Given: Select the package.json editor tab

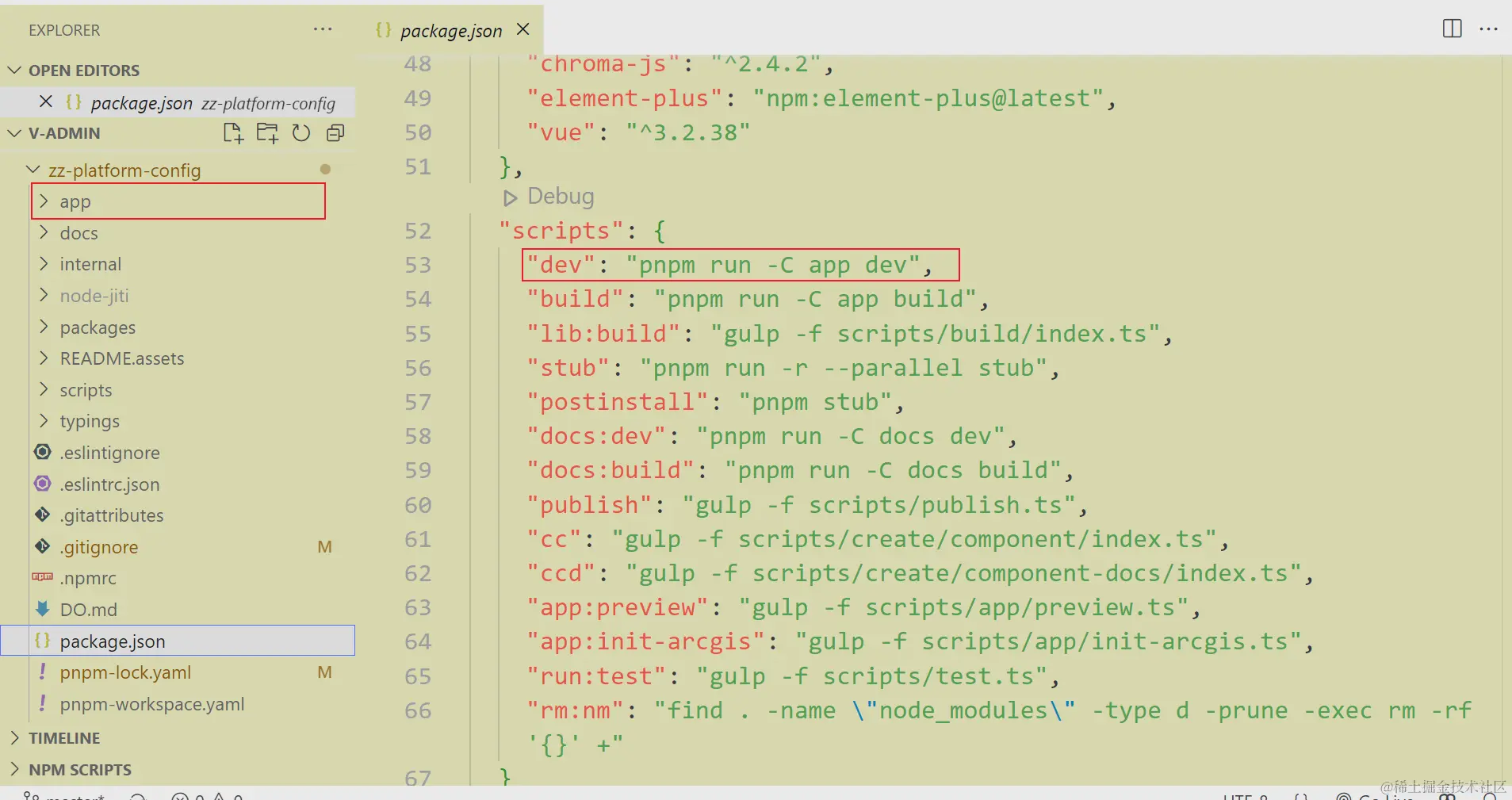Looking at the screenshot, I should 450,30.
